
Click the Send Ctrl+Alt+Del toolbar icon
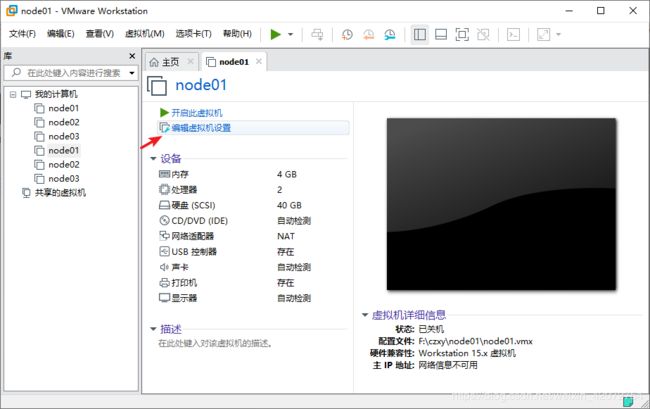pos(317,34)
